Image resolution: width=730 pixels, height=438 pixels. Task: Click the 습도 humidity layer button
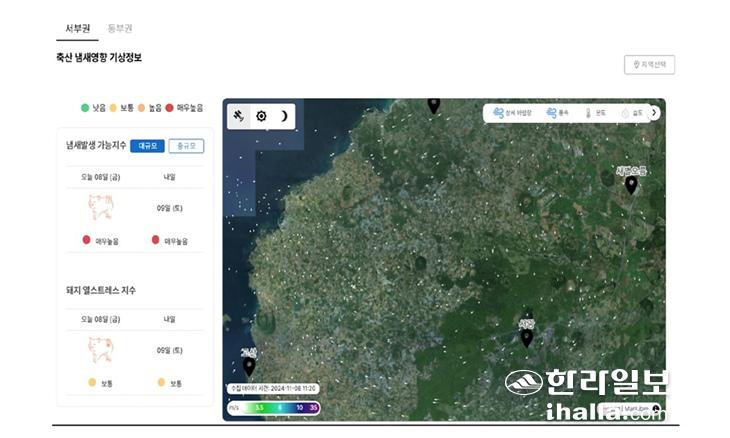point(632,114)
